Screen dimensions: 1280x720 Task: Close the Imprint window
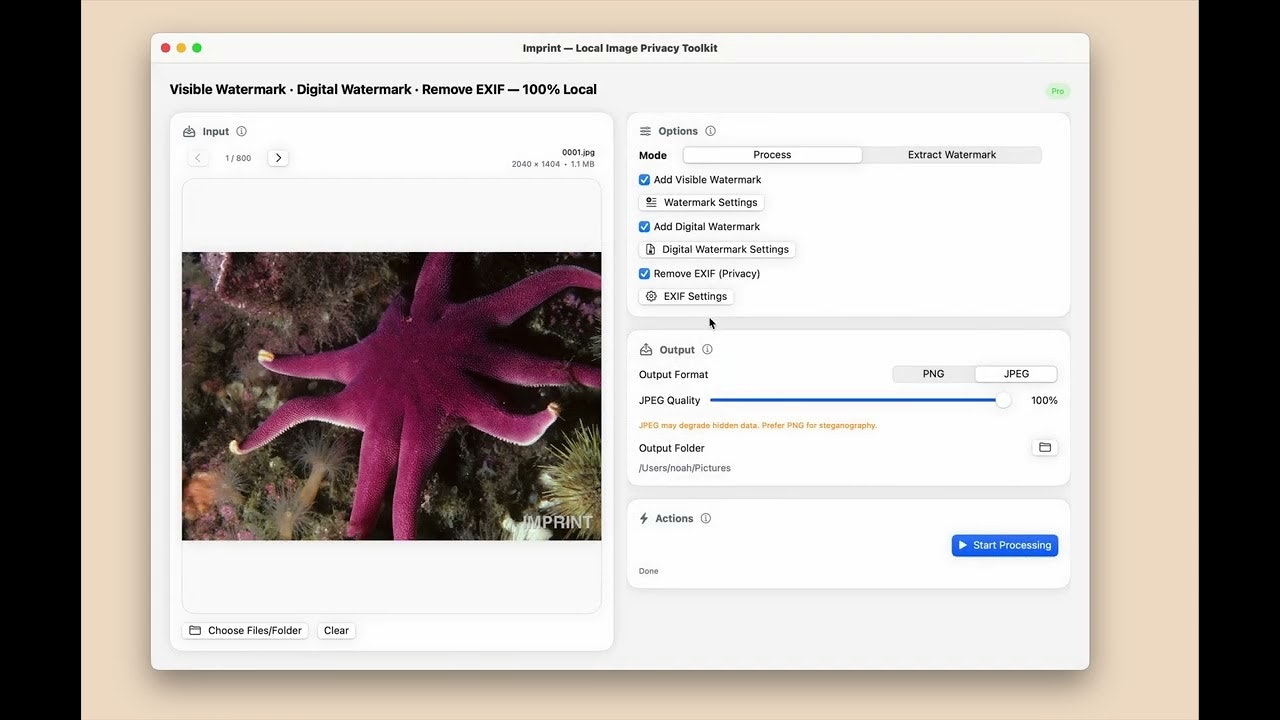[x=166, y=48]
